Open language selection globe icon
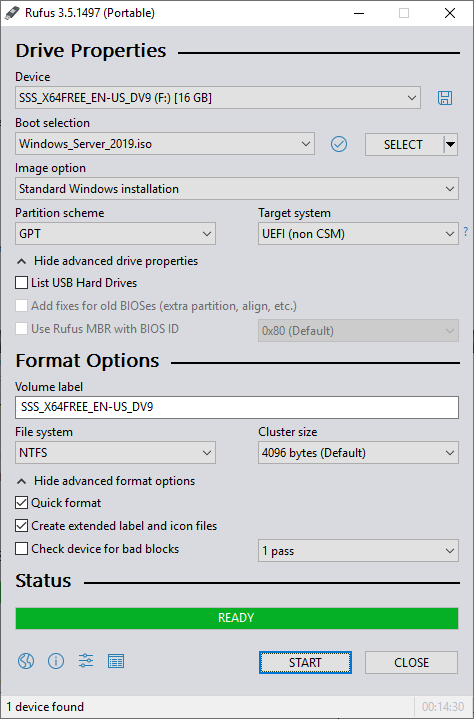Image resolution: width=474 pixels, height=719 pixels. 26,661
